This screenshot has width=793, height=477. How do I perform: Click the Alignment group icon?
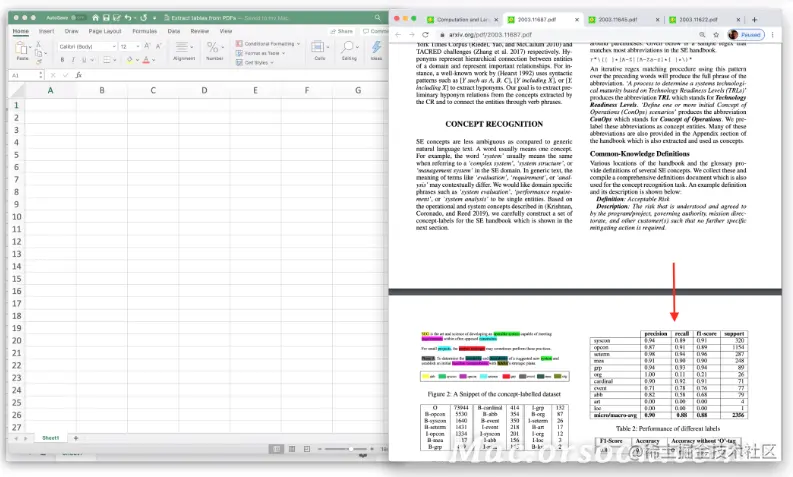tap(182, 47)
